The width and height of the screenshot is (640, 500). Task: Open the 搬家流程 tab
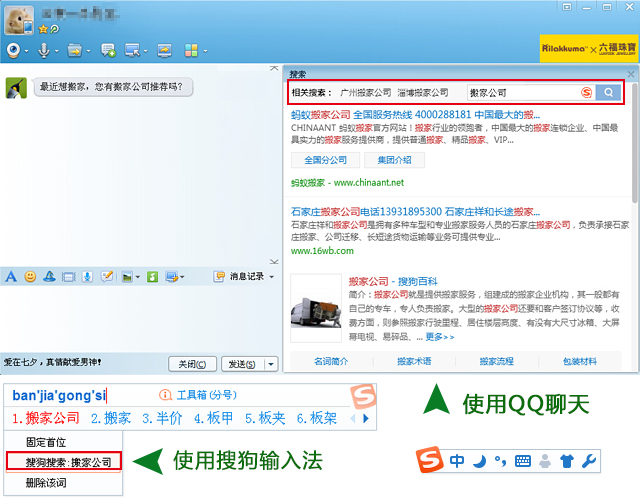tap(497, 361)
